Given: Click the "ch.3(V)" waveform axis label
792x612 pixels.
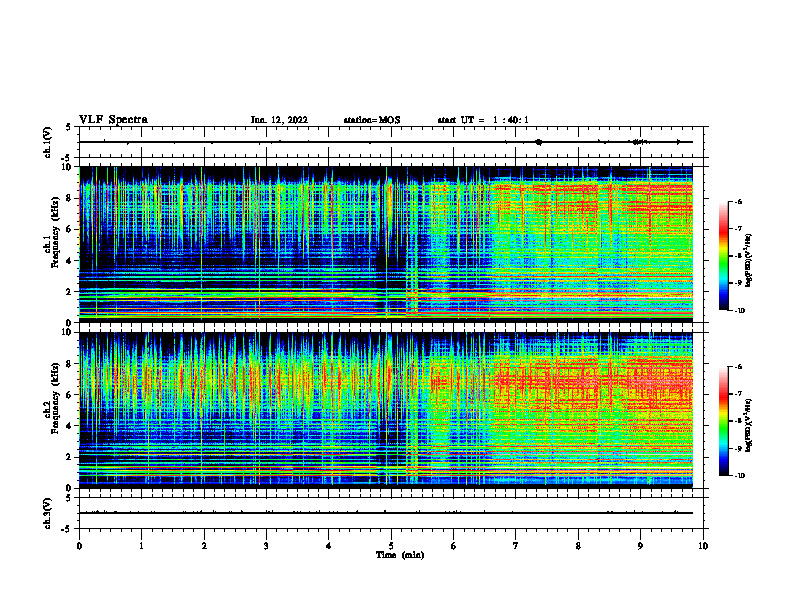Looking at the screenshot, I should (x=48, y=513).
